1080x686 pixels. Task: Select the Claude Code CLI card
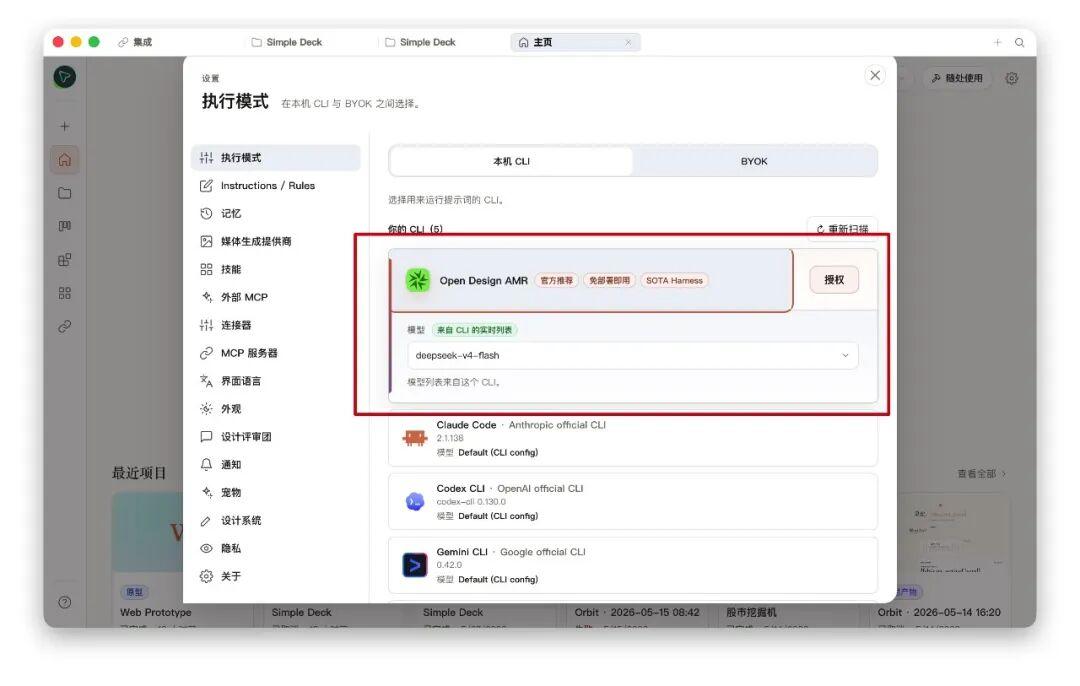coord(632,439)
